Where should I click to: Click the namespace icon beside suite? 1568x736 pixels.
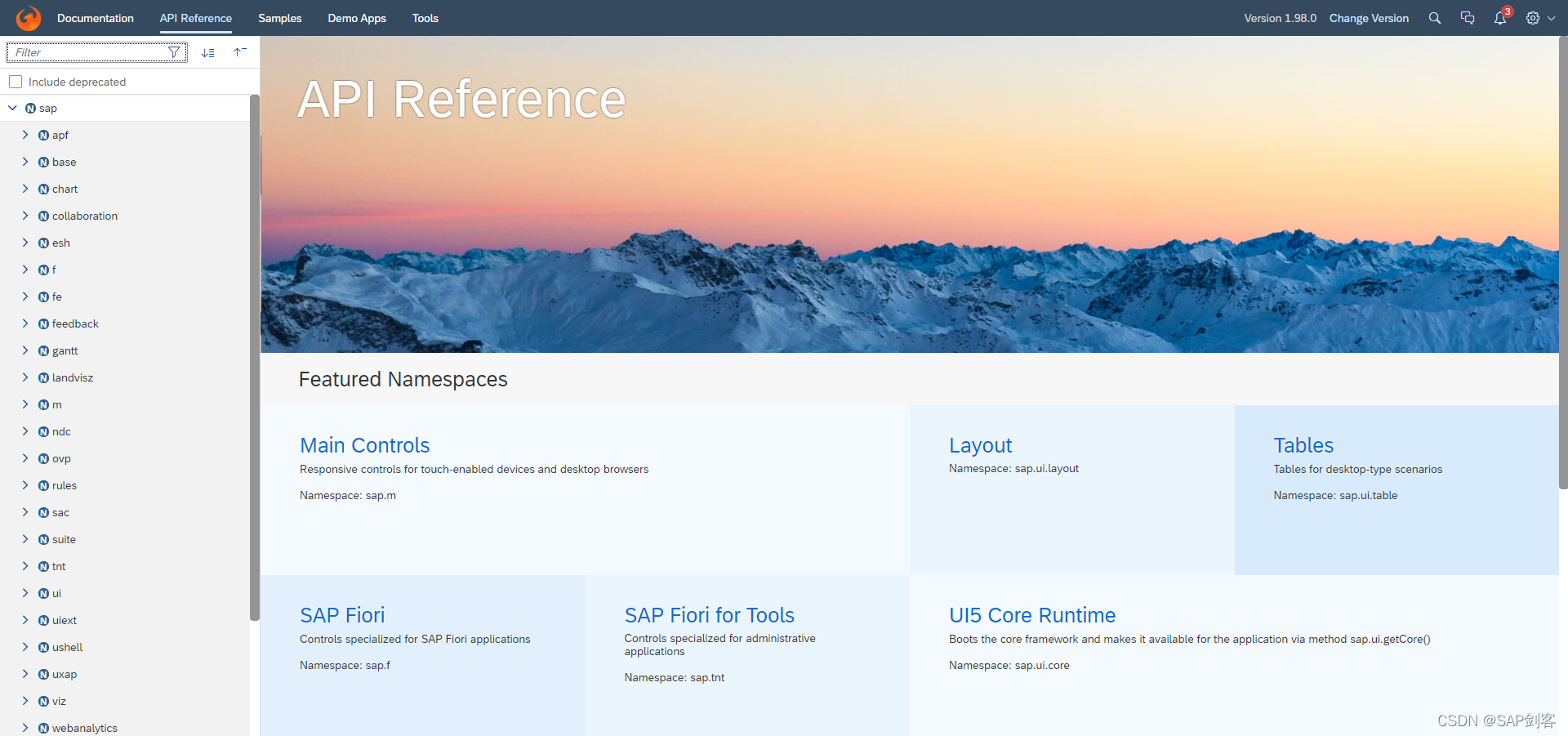tap(44, 540)
